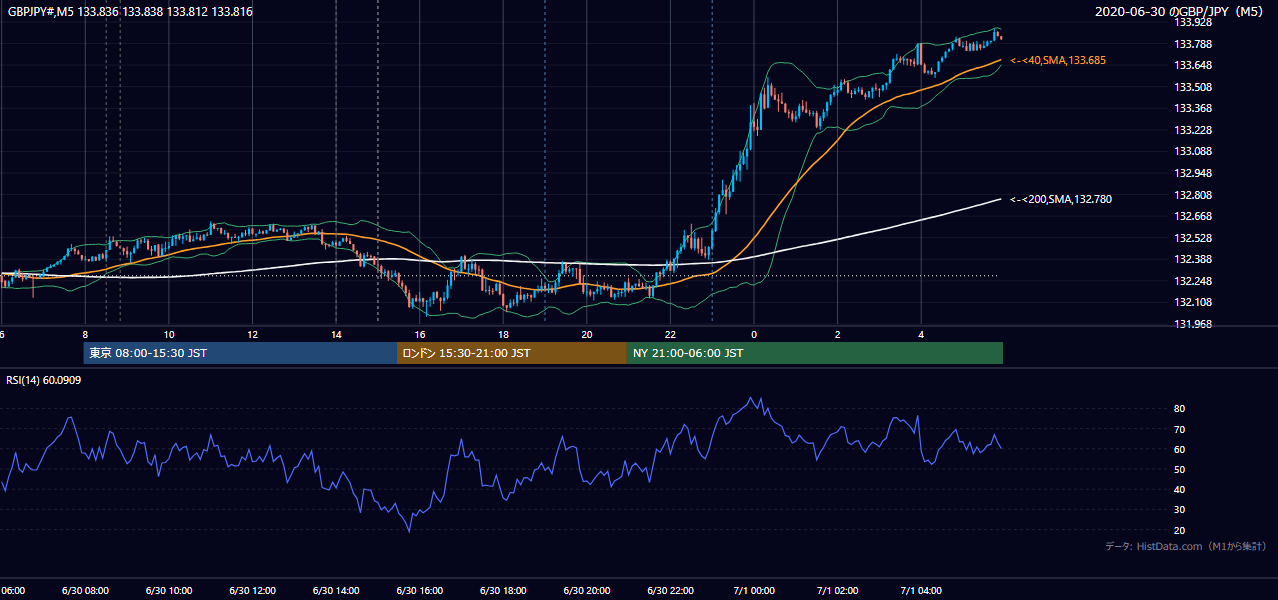The width and height of the screenshot is (1278, 600).
Task: Click price axis value 132.528
Action: 1193,238
